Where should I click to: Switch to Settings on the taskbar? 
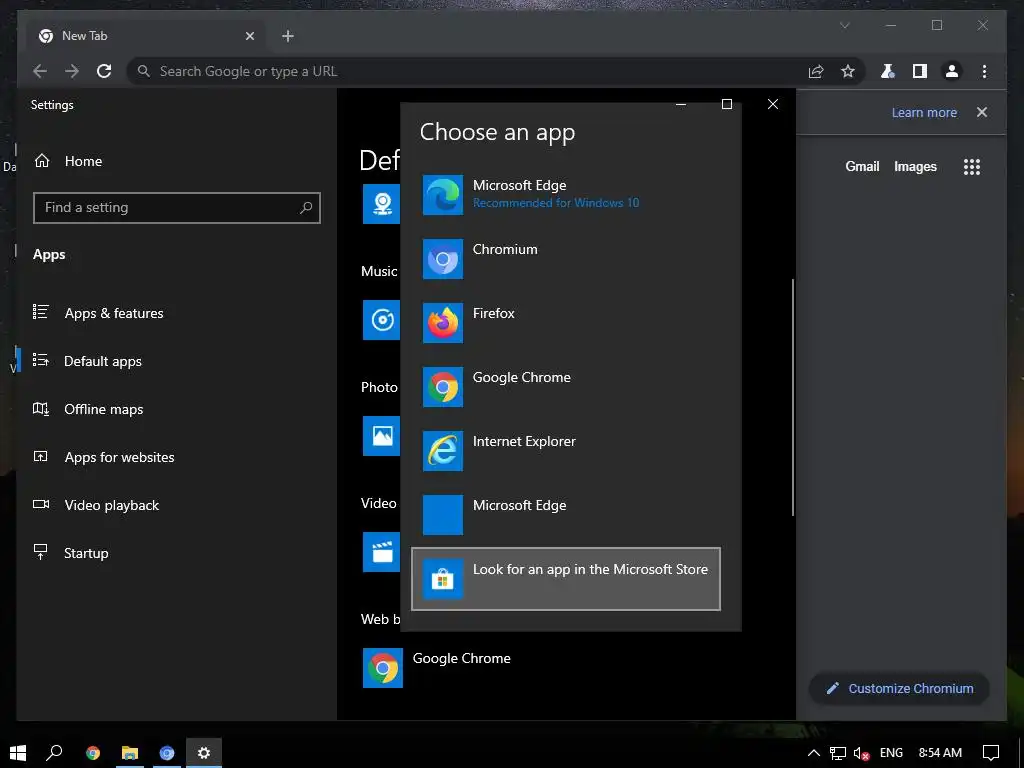(x=204, y=753)
